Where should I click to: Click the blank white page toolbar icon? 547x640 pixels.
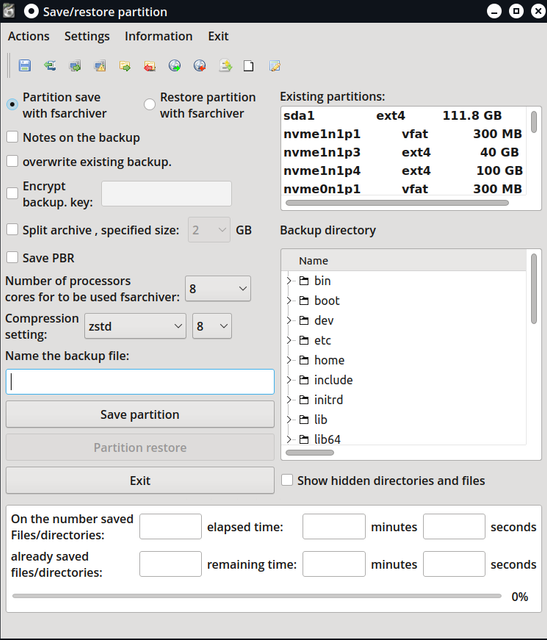tap(249, 66)
